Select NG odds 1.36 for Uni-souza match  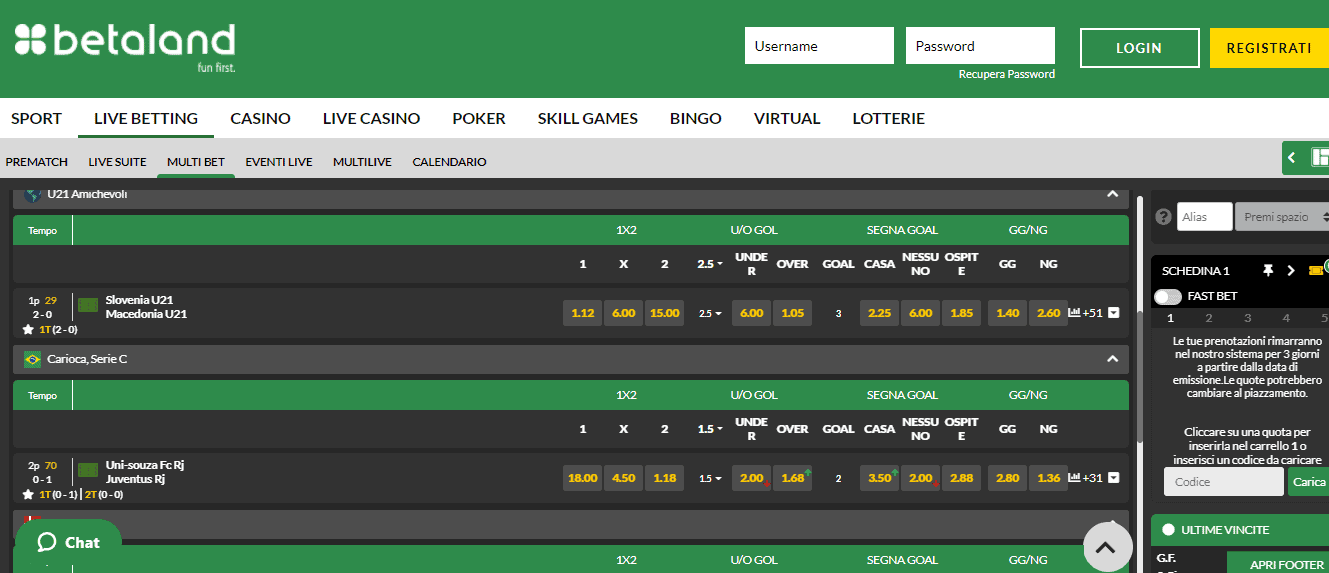[1049, 478]
